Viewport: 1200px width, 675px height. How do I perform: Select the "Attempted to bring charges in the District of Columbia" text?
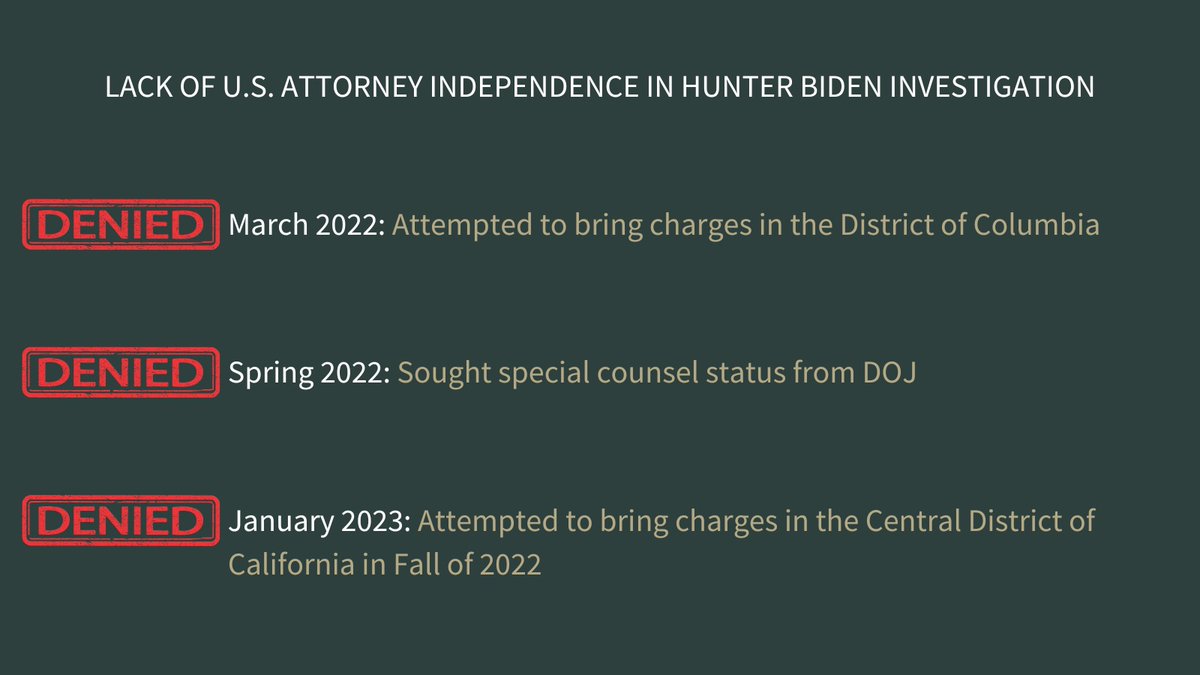click(x=745, y=225)
